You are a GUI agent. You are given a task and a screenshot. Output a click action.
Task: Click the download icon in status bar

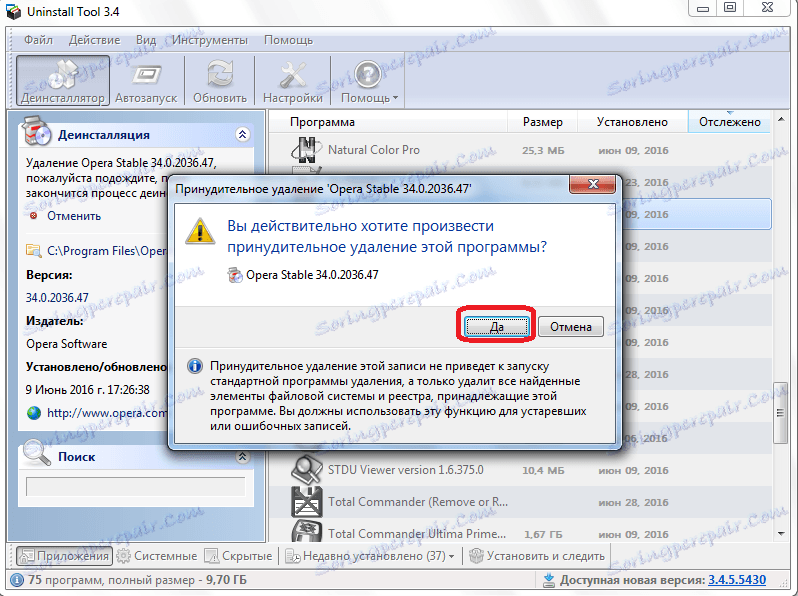[549, 580]
